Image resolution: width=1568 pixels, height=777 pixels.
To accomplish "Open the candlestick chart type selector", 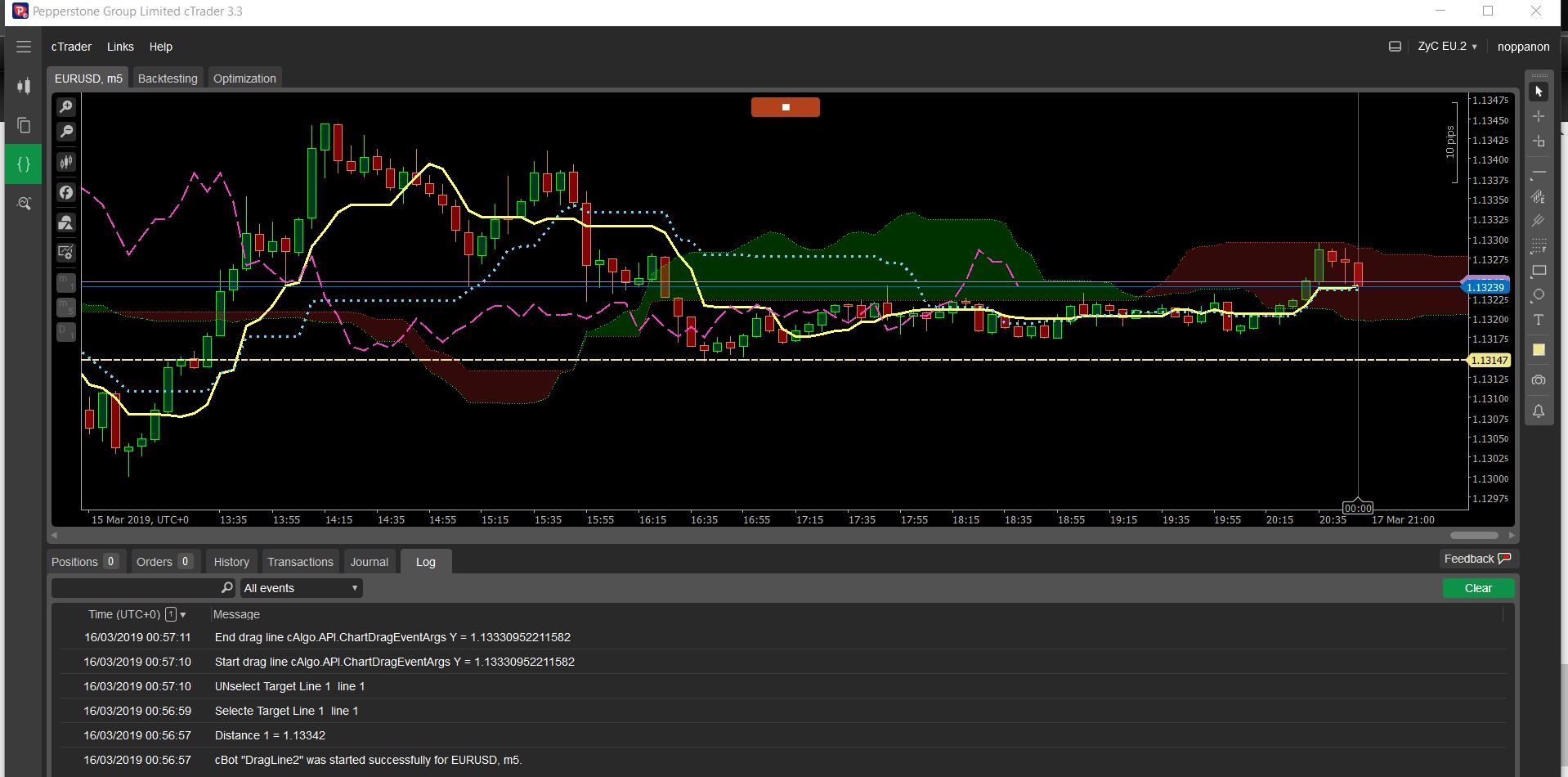I will tap(66, 162).
